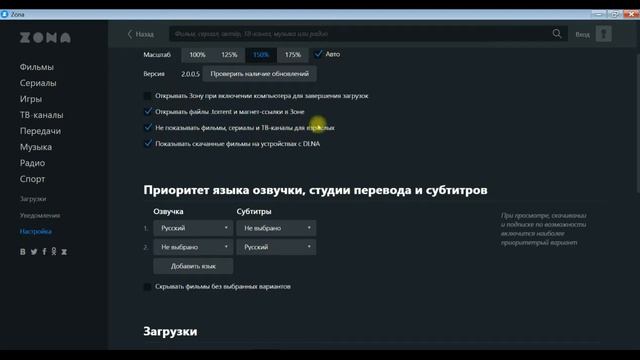Click the Озвучка column header
Viewport: 640px width, 360px height.
pyautogui.click(x=168, y=211)
